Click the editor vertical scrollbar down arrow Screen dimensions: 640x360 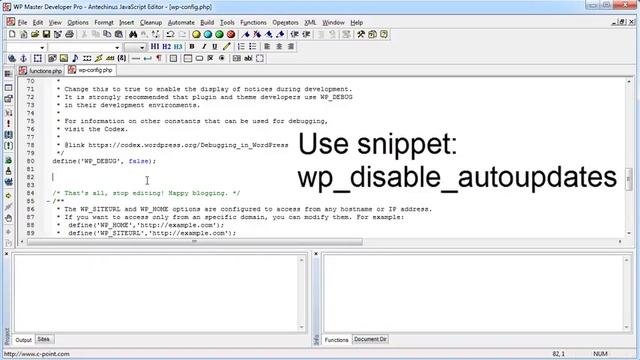pos(629,233)
